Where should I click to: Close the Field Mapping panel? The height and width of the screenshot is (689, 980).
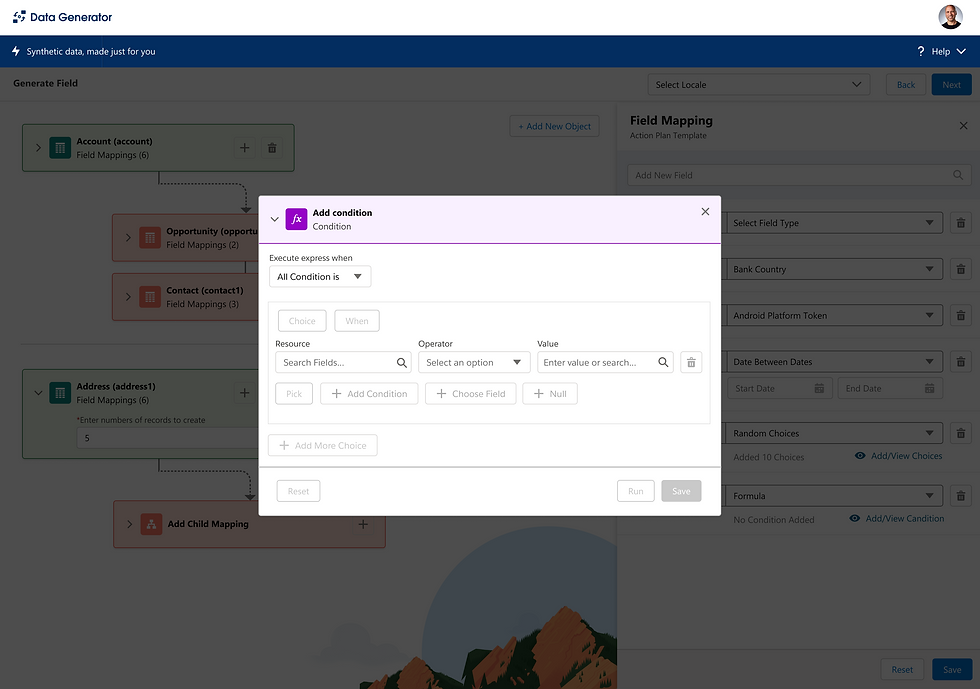pos(963,126)
